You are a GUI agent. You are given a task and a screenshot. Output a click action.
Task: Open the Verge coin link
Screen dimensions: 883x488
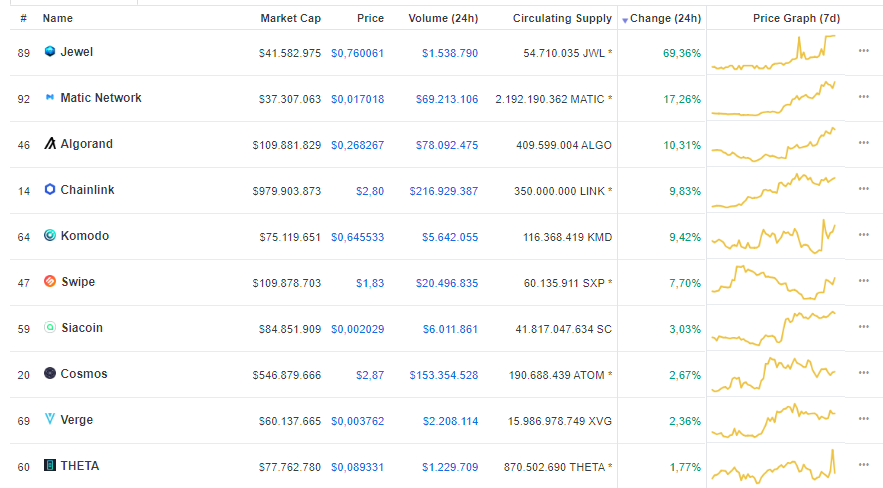click(x=77, y=420)
